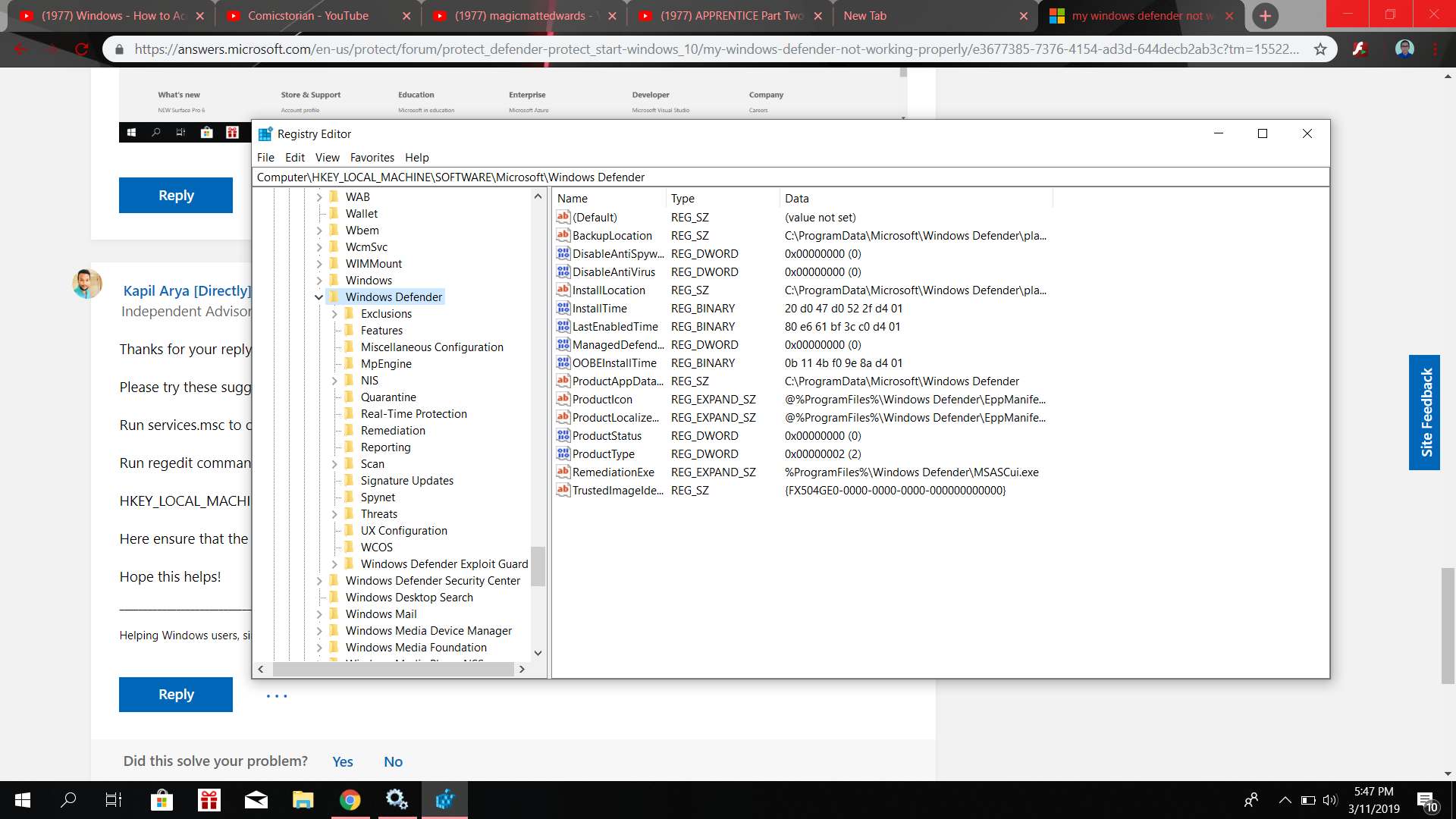The width and height of the screenshot is (1456, 819).
Task: Click the Site Feedback button
Action: tap(1424, 413)
